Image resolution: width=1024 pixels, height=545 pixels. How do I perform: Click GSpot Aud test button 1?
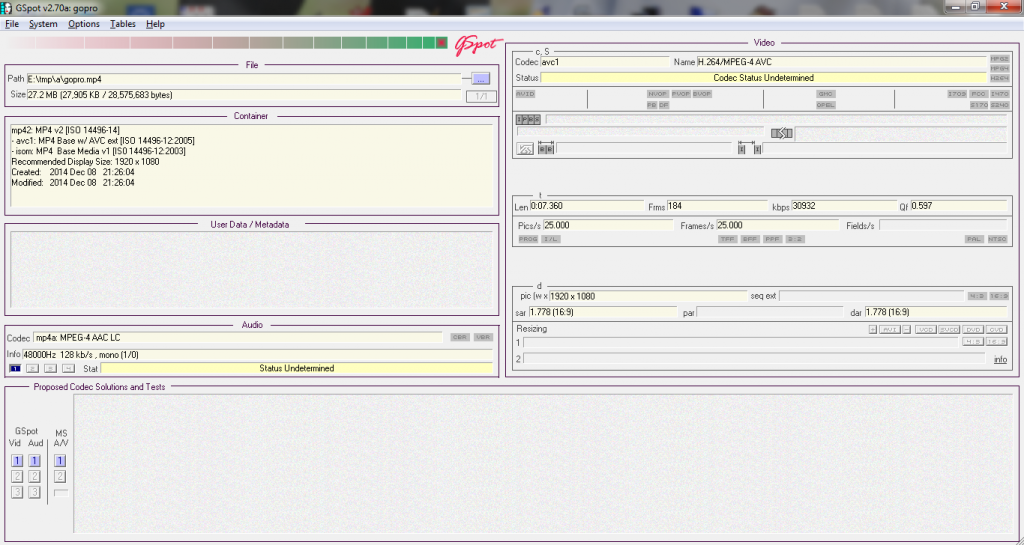34,461
